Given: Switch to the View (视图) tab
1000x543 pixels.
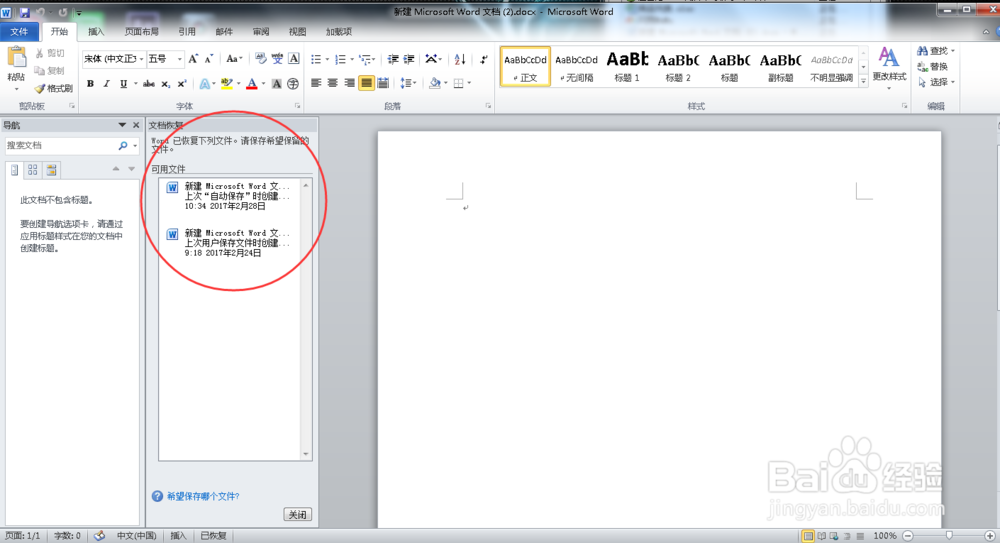Looking at the screenshot, I should point(297,31).
